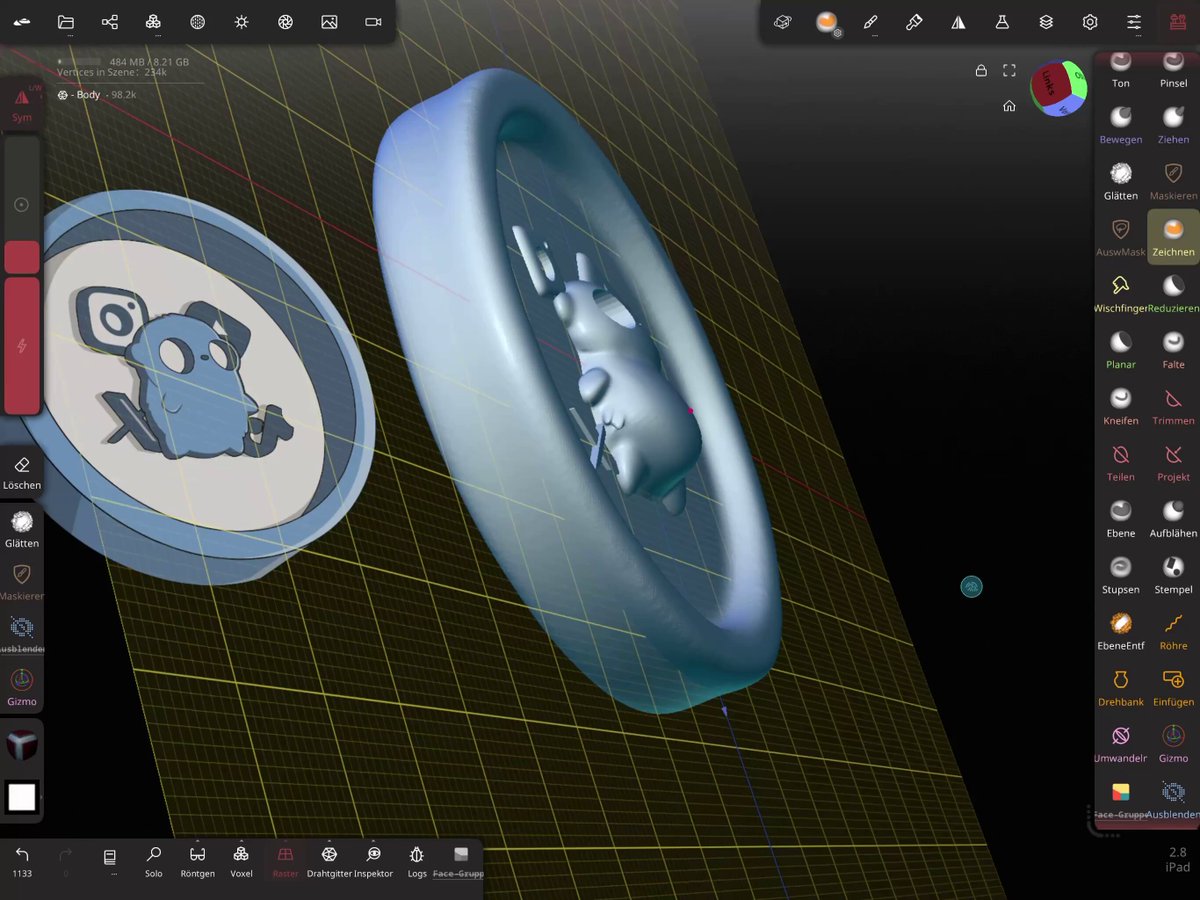The width and height of the screenshot is (1200, 900).
Task: Select the Einfügen insert tool
Action: point(1173,687)
